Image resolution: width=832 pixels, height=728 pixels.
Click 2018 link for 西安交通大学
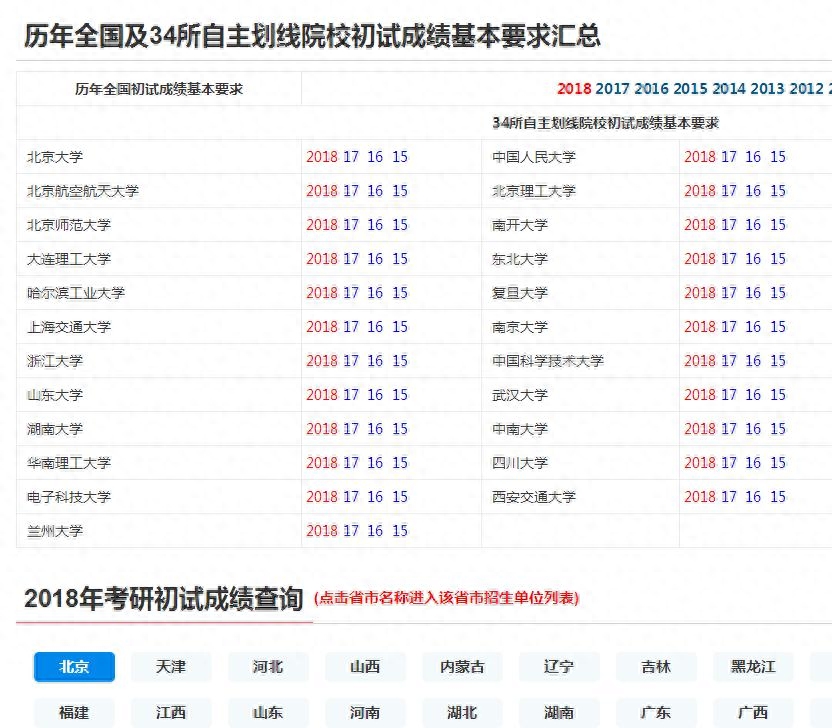(x=700, y=496)
